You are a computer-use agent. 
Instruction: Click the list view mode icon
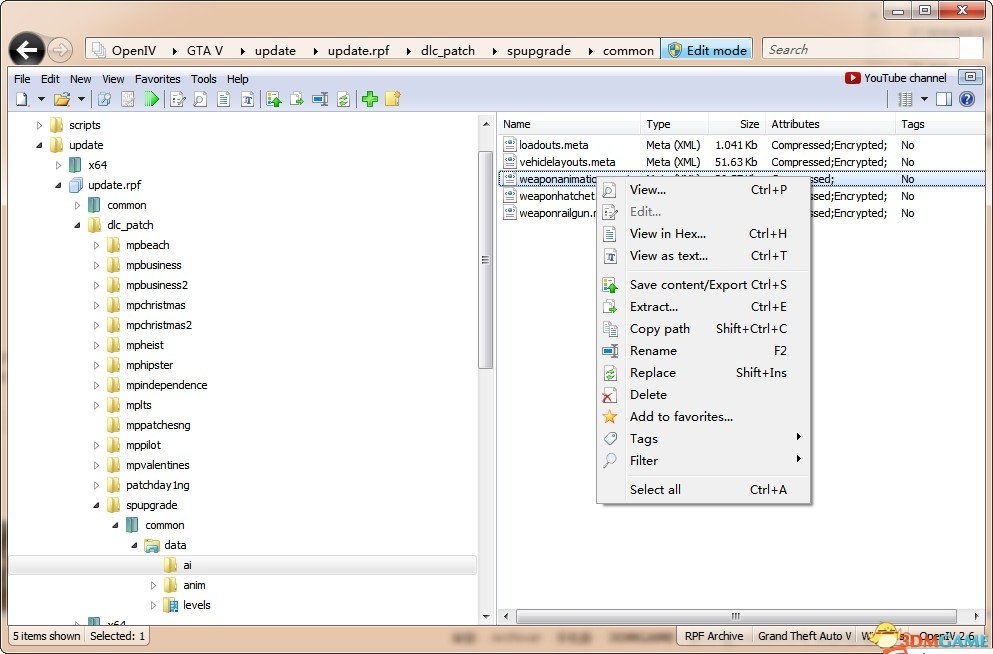tap(906, 99)
